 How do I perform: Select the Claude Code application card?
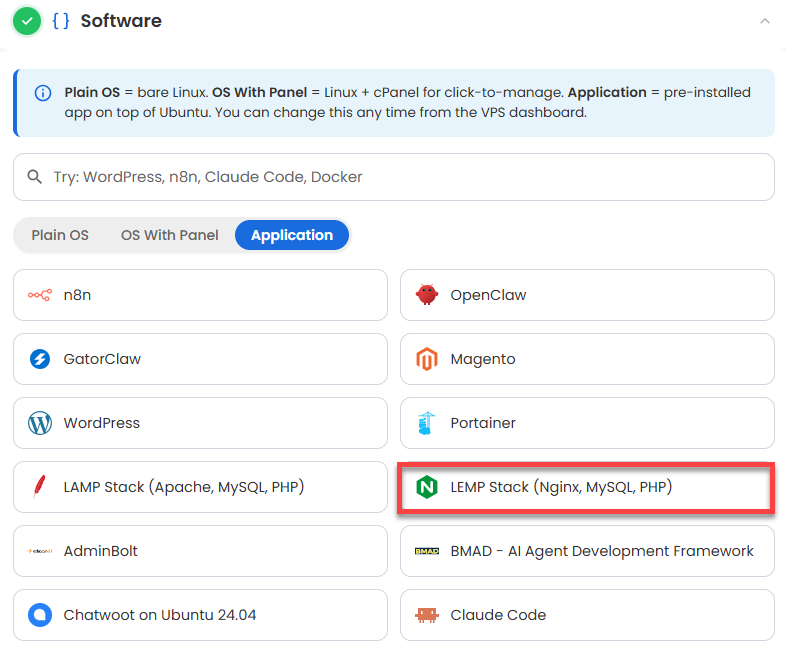click(x=587, y=615)
